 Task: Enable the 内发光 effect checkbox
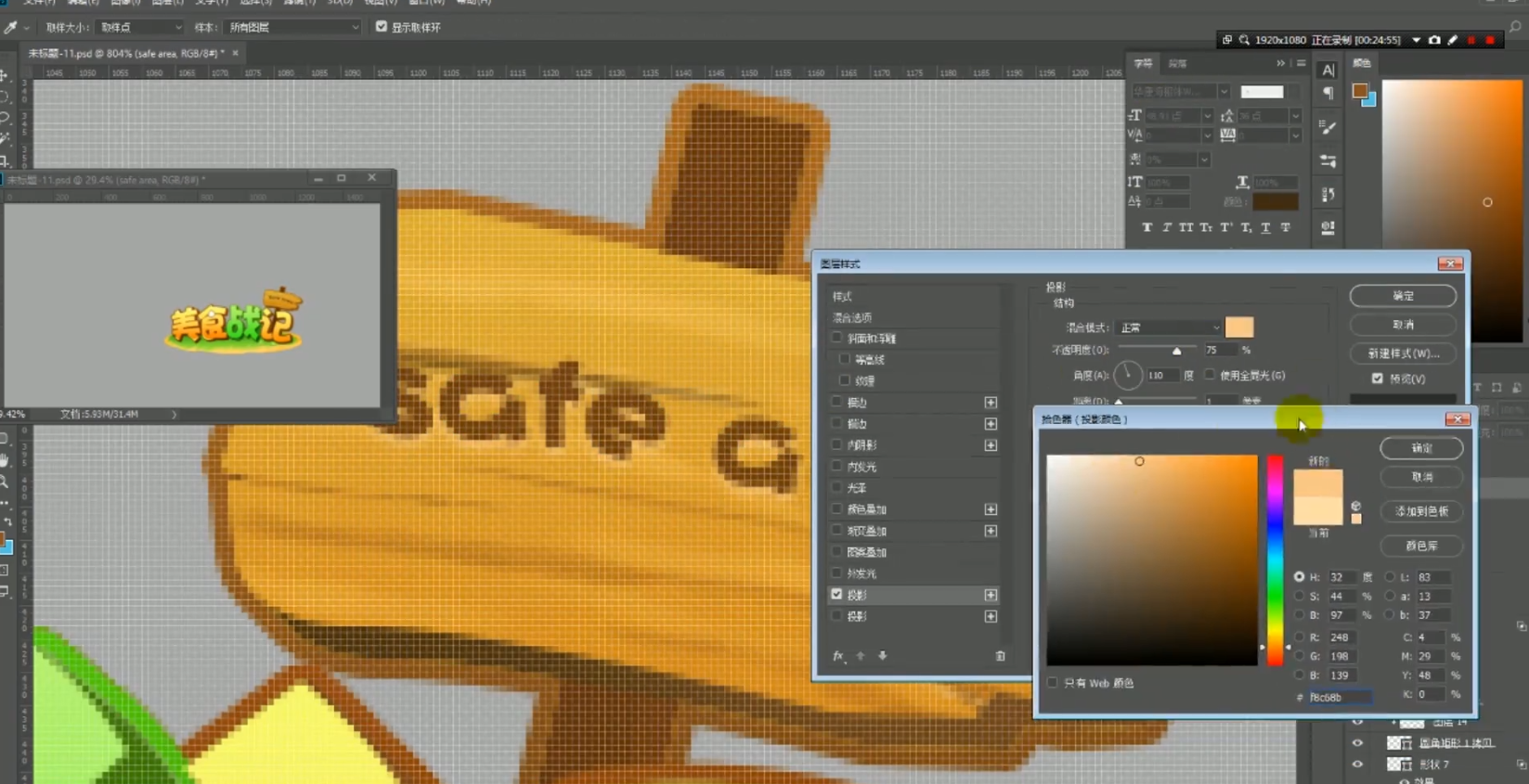837,467
